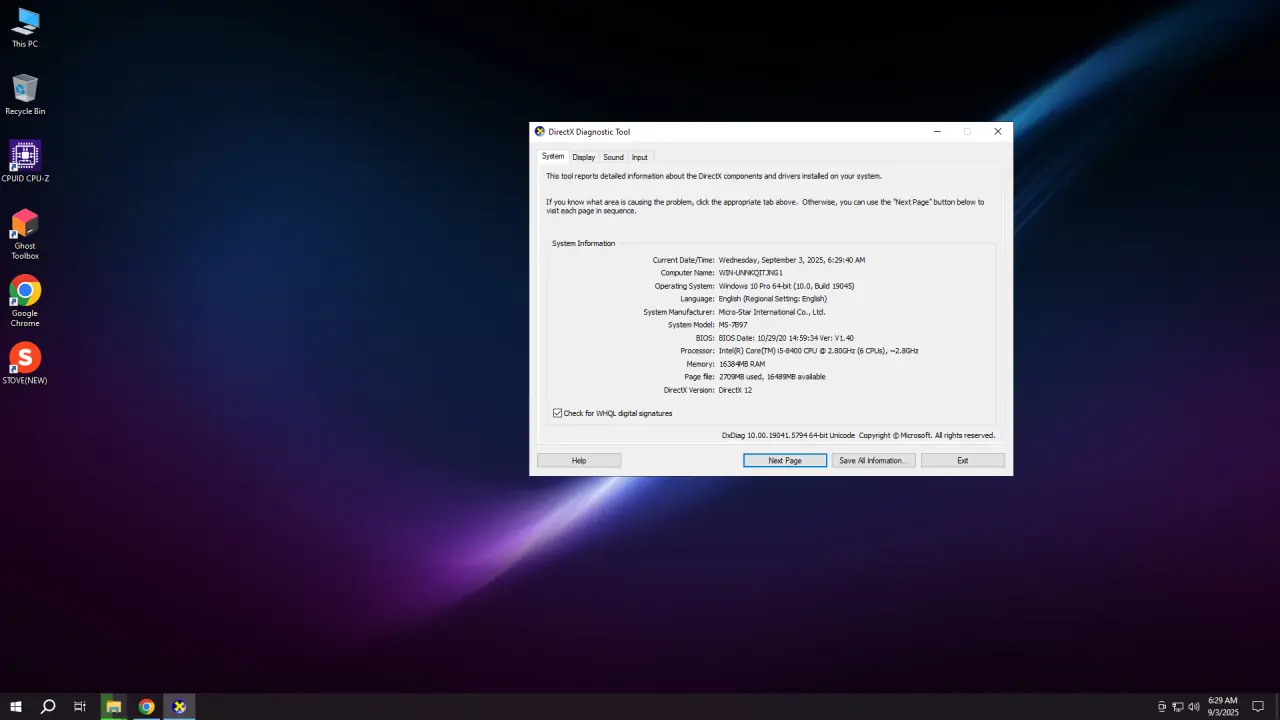Open Chrome from the taskbar

pyautogui.click(x=147, y=707)
